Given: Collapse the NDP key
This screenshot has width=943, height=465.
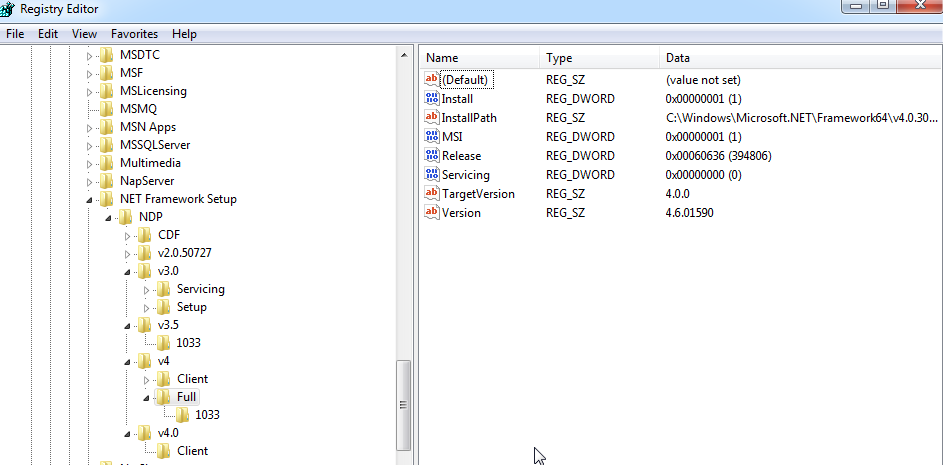Looking at the screenshot, I should click(108, 218).
